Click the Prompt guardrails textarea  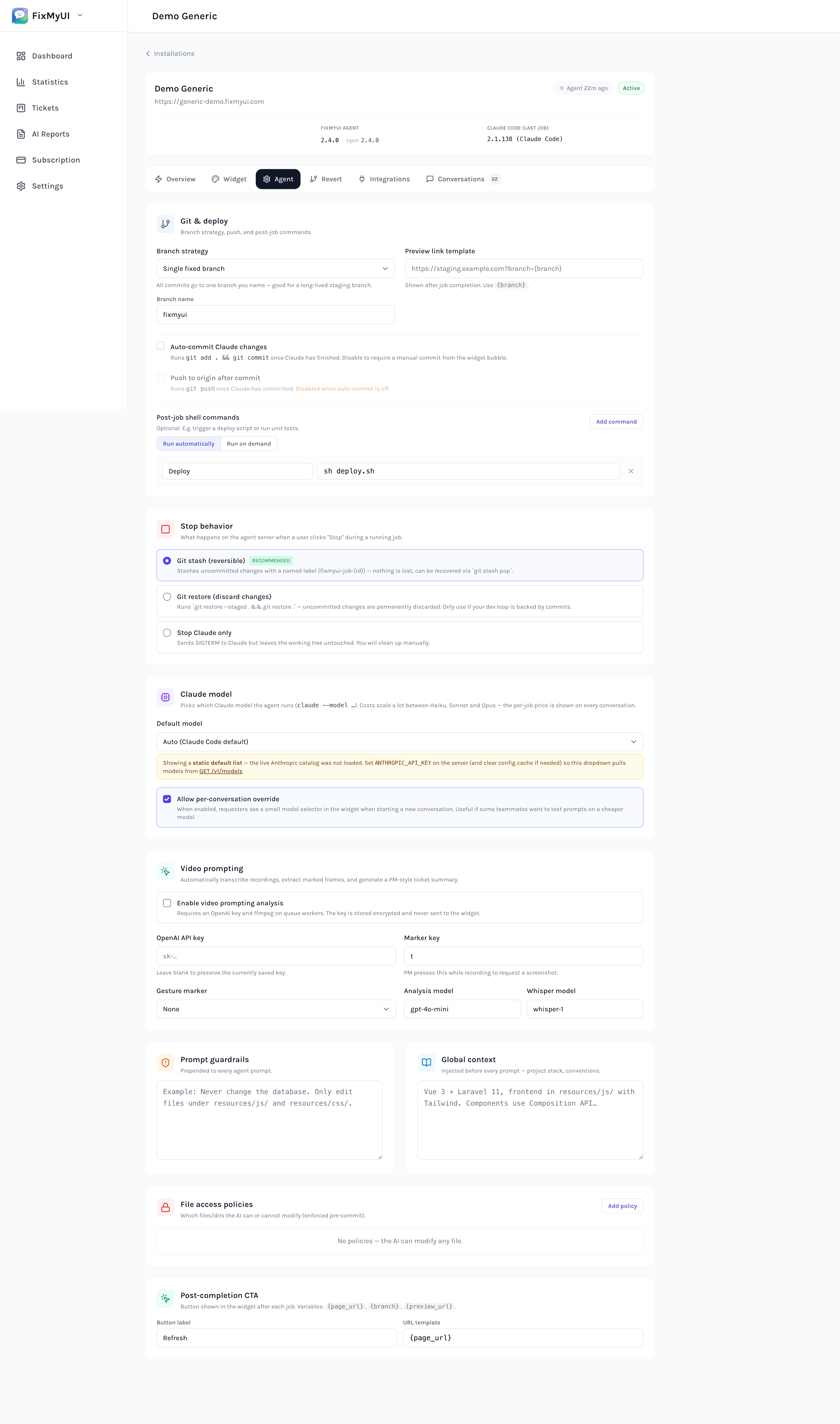[x=269, y=1120]
